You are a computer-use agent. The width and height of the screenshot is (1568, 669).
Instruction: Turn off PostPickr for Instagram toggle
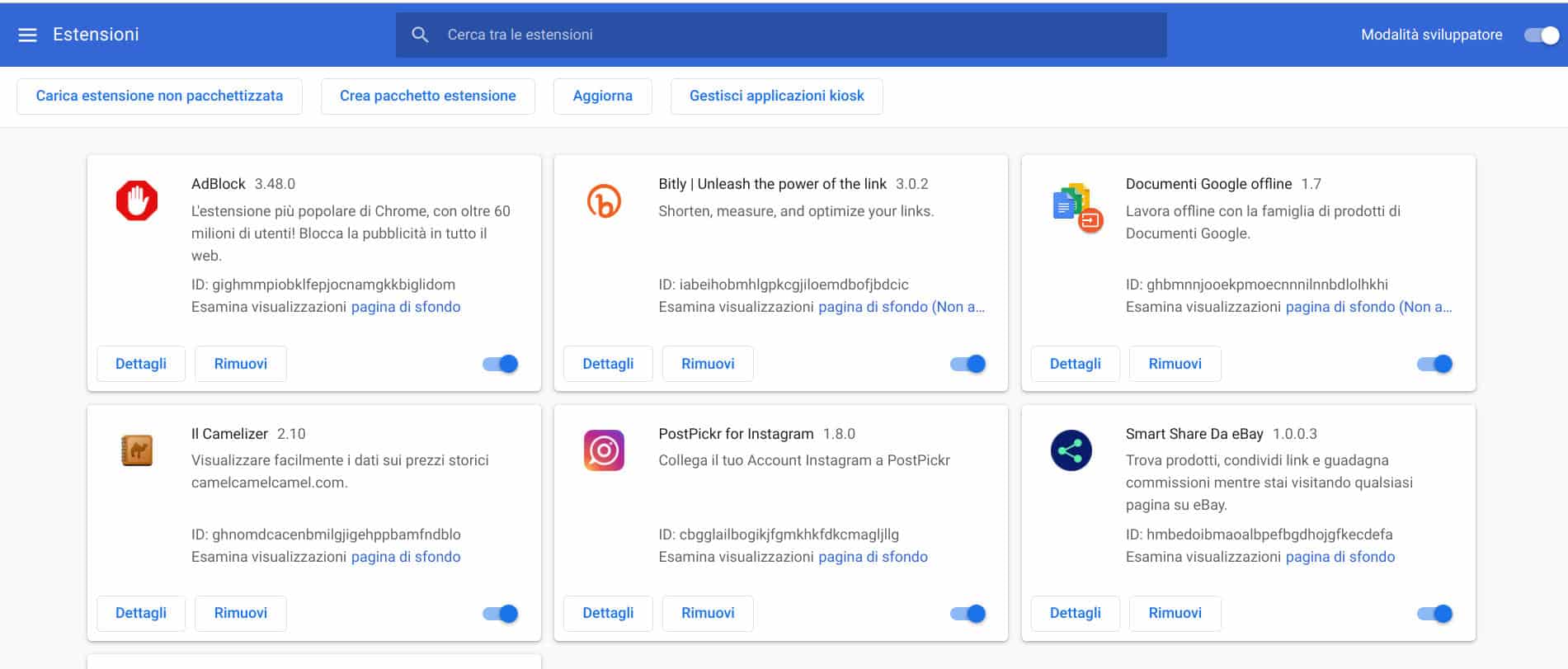click(968, 614)
